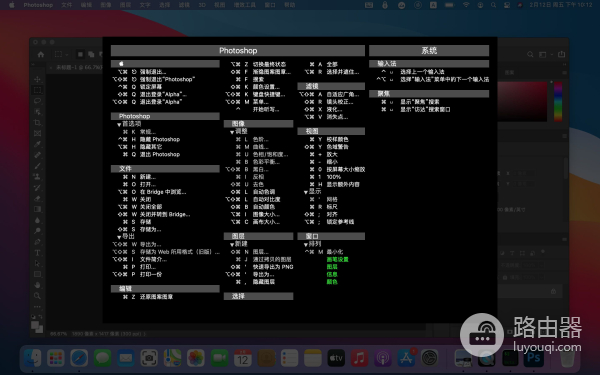Open App Store from the Dock
The width and height of the screenshot is (600, 375).
point(406,358)
